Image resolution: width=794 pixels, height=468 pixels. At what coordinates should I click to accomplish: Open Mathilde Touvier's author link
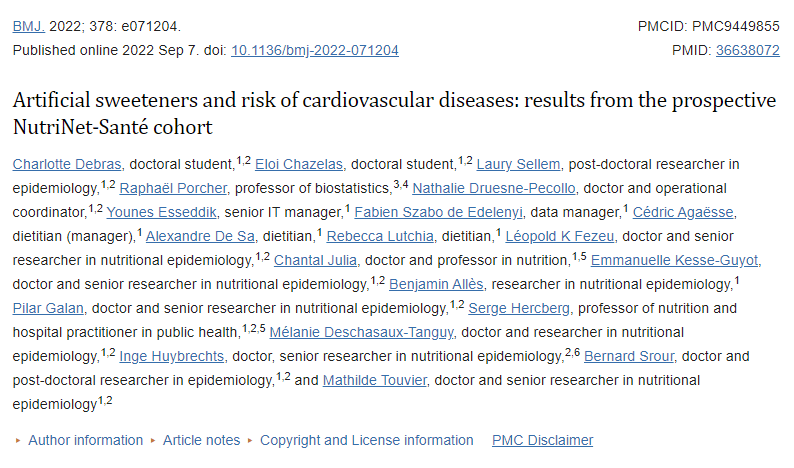coord(376,379)
